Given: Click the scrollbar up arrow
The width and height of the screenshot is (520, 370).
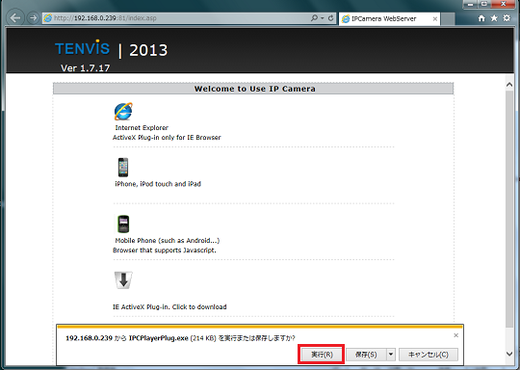Looking at the screenshot, I should pos(509,85).
